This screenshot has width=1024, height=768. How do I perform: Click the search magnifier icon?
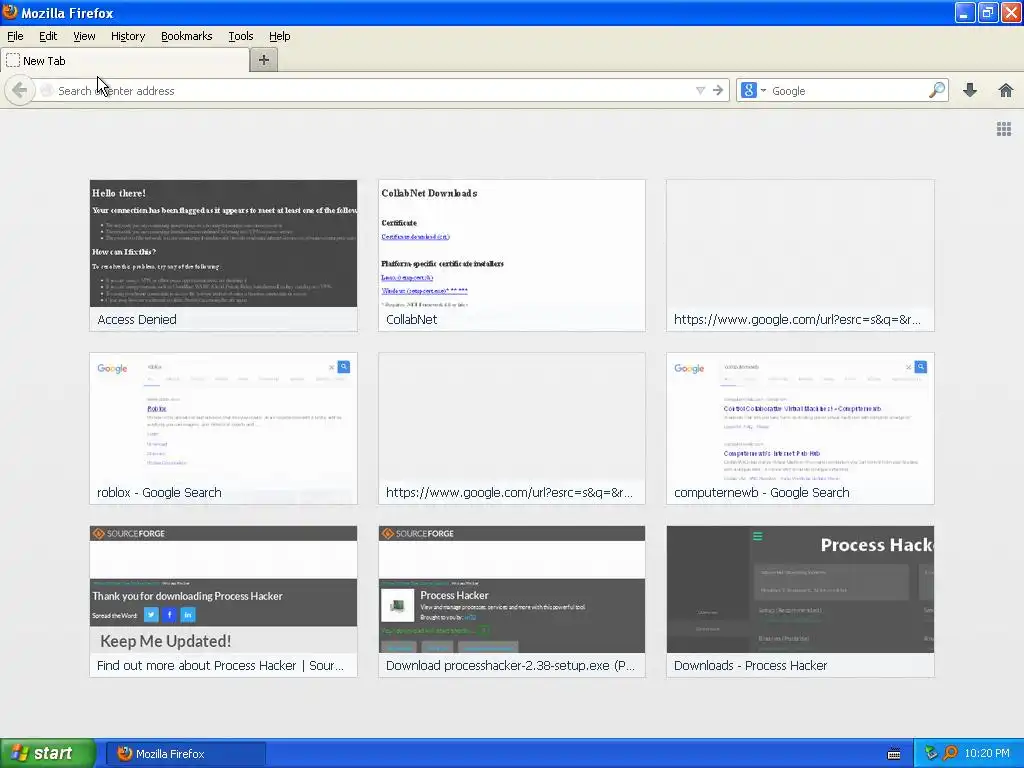937,90
